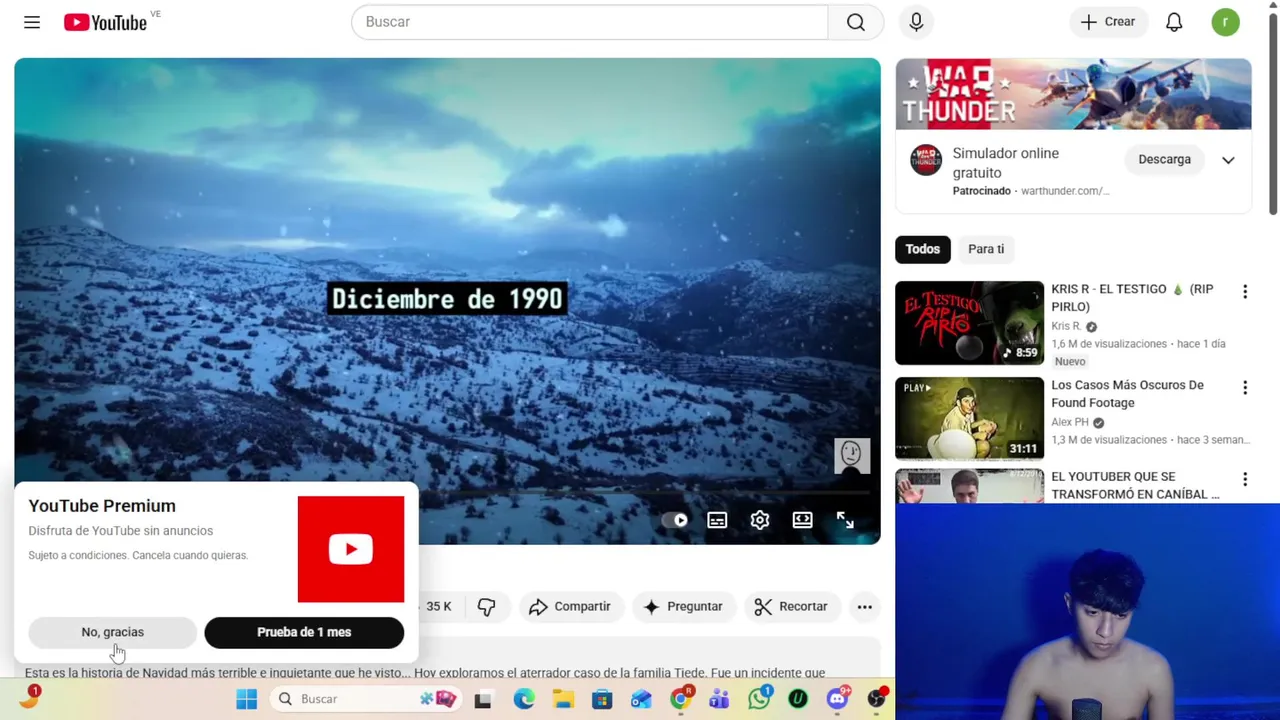Click the magnifier search button

(855, 22)
